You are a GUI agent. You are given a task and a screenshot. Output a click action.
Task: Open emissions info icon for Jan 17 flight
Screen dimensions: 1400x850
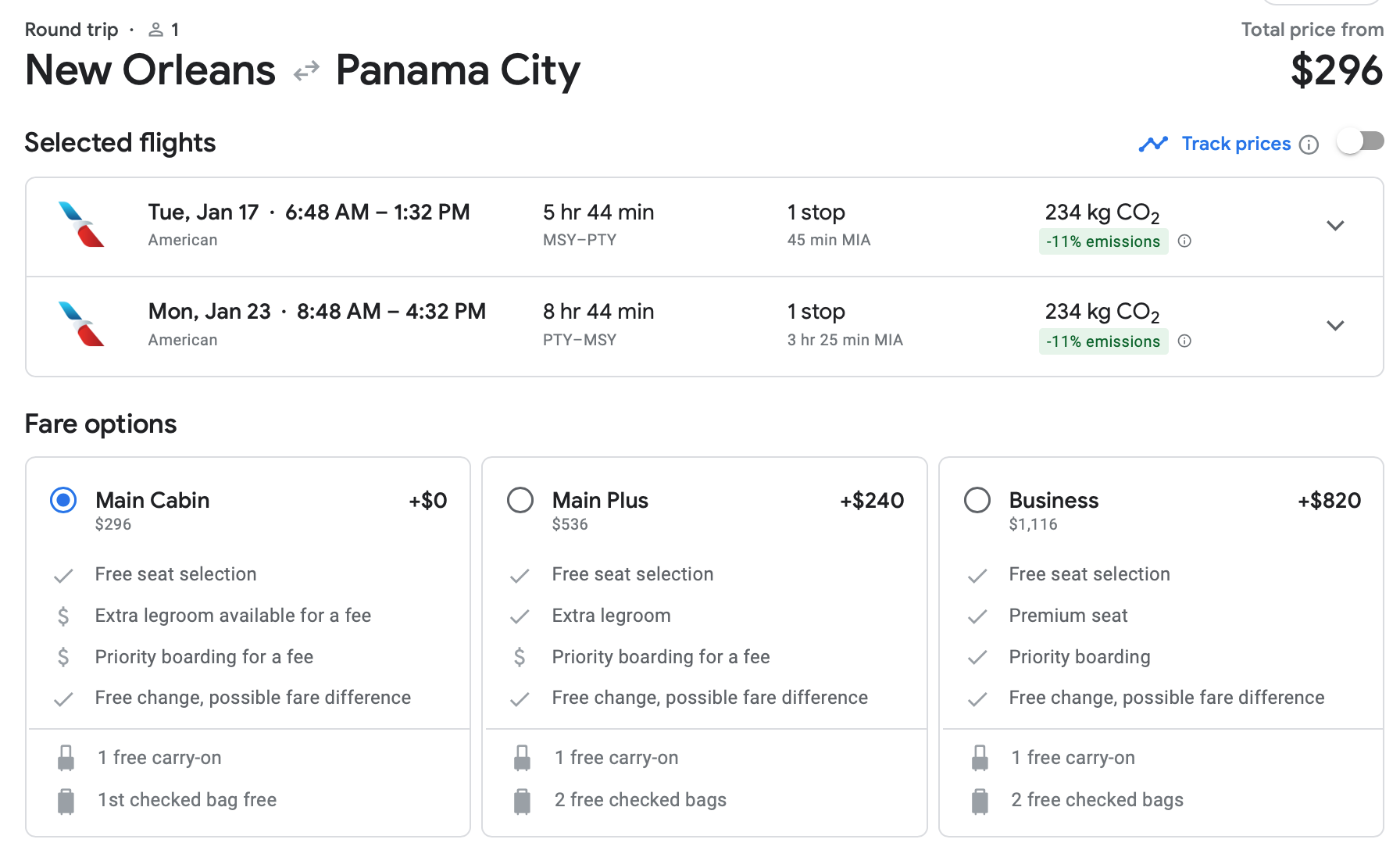(1184, 241)
